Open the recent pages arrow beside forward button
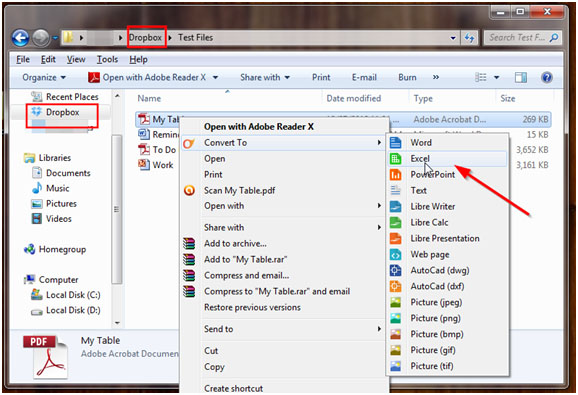 [55, 38]
